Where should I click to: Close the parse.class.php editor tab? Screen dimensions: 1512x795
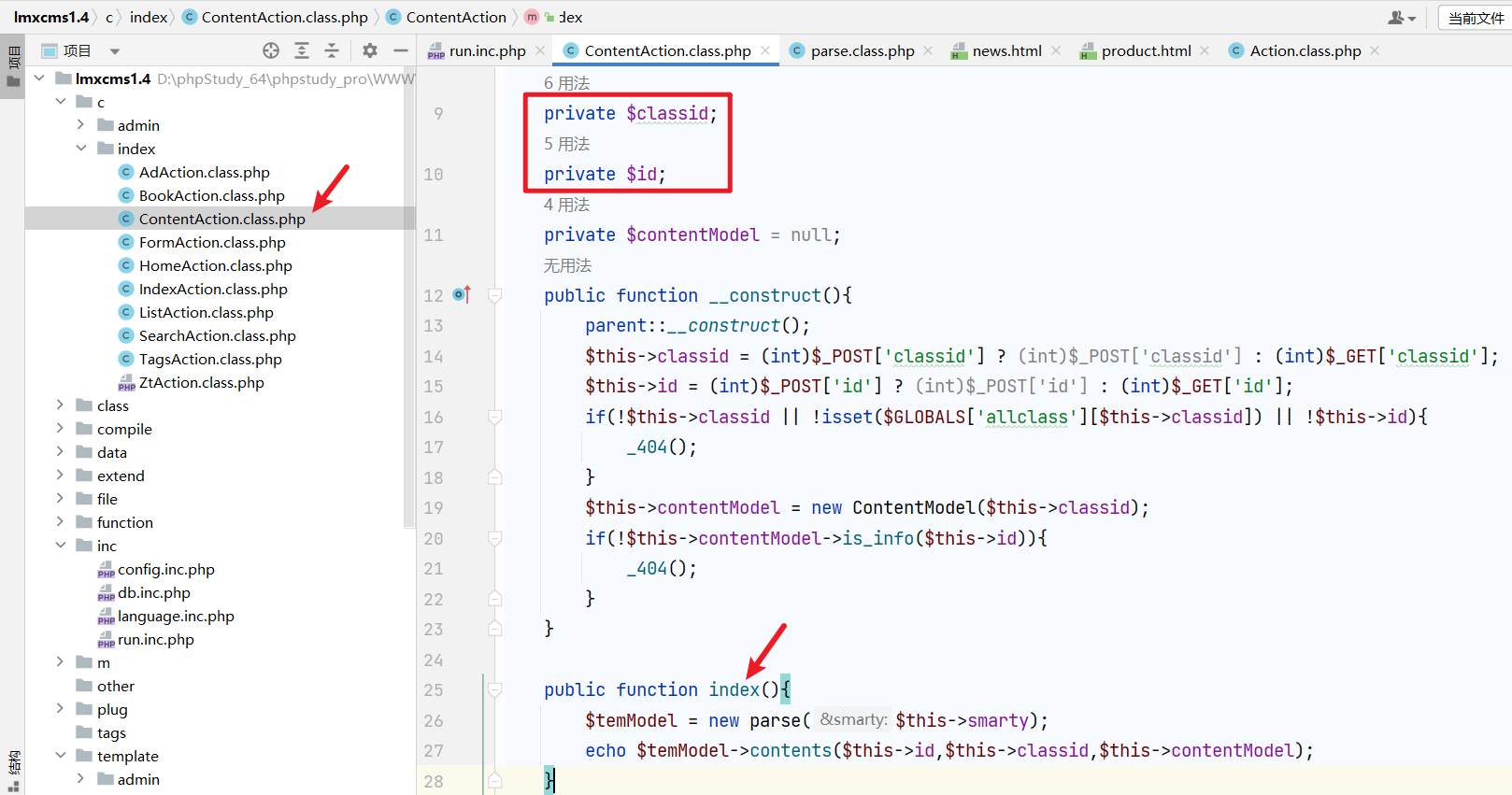click(928, 50)
